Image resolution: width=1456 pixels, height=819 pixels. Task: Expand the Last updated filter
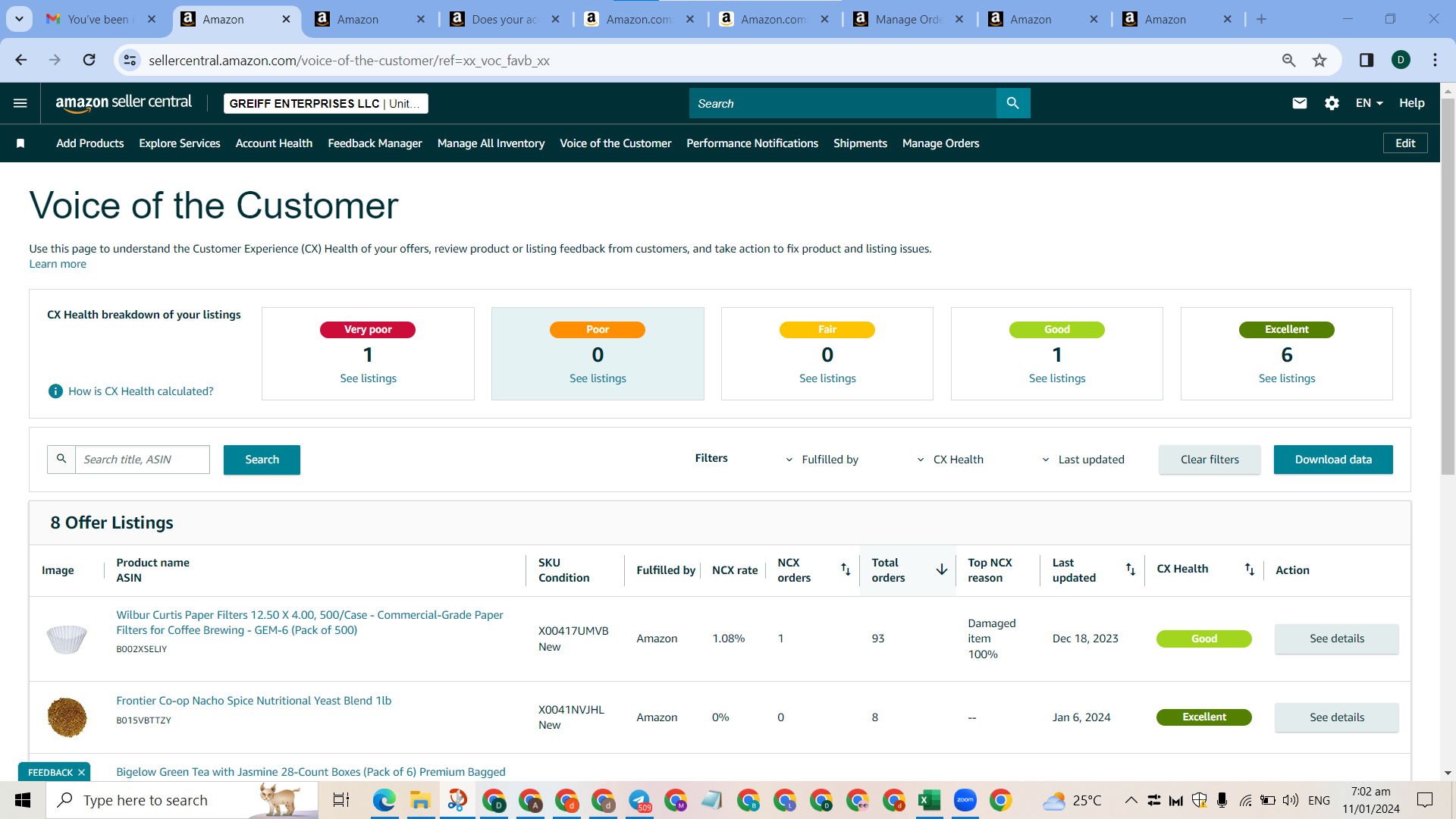1083,460
